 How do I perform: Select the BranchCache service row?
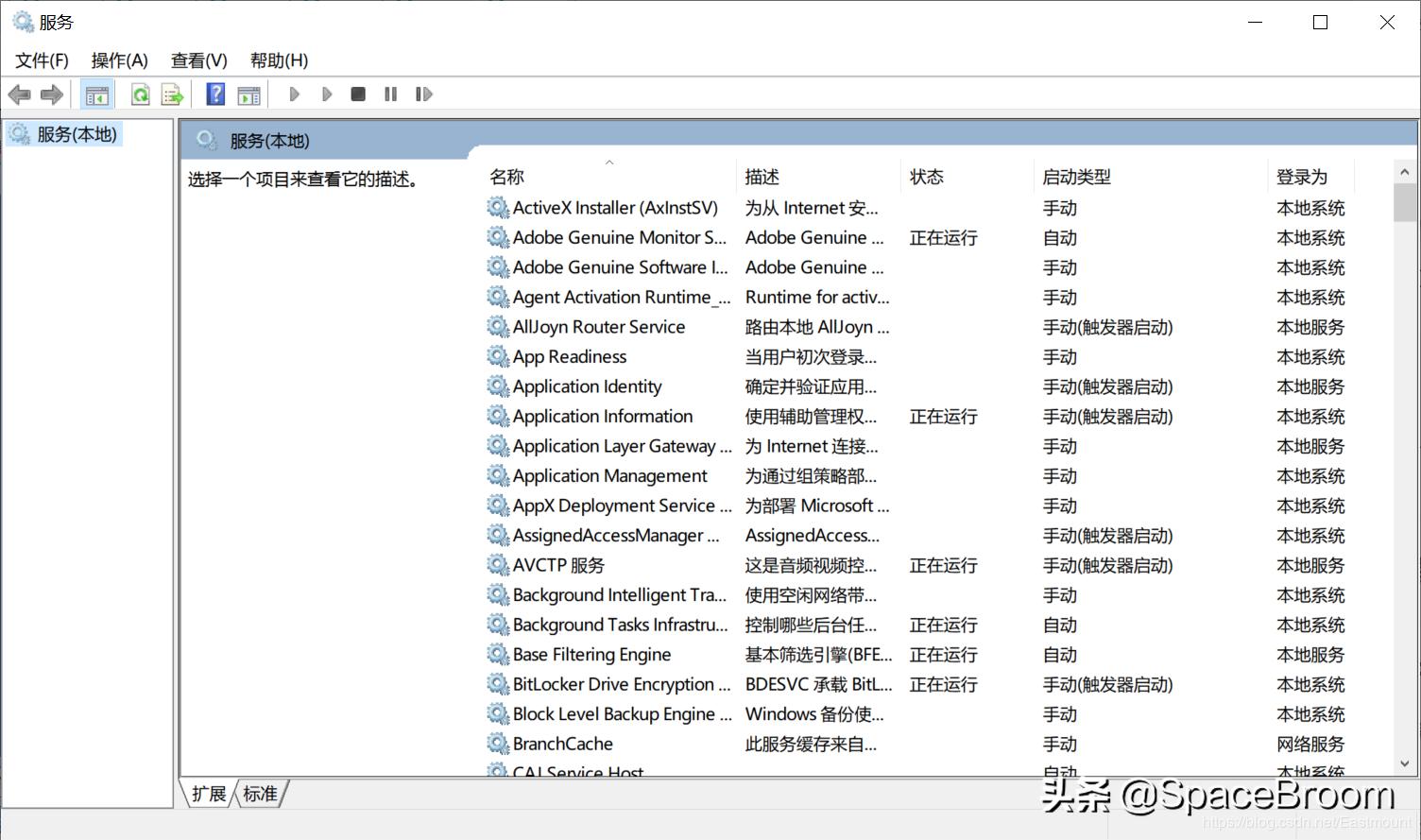pyautogui.click(x=561, y=744)
